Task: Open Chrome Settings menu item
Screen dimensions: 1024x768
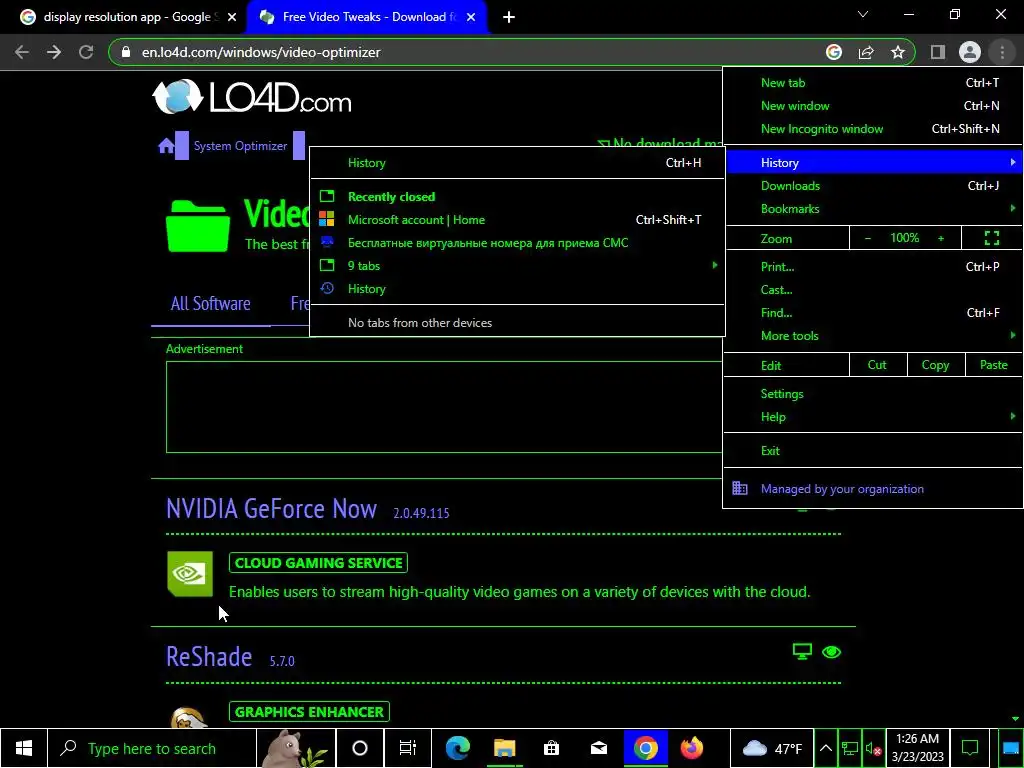Action: point(872,394)
